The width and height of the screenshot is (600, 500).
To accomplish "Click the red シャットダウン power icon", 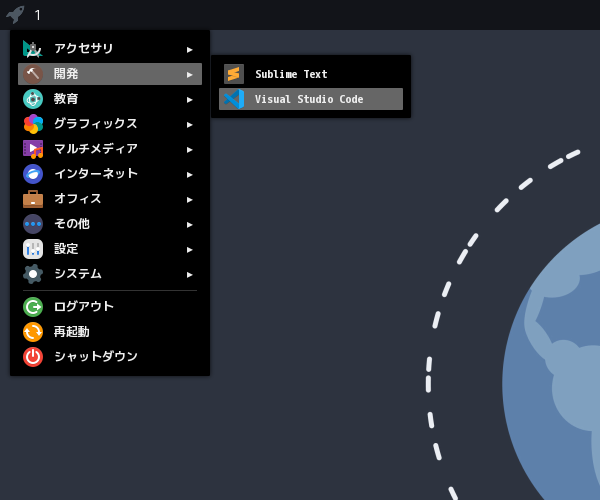I will 33,357.
